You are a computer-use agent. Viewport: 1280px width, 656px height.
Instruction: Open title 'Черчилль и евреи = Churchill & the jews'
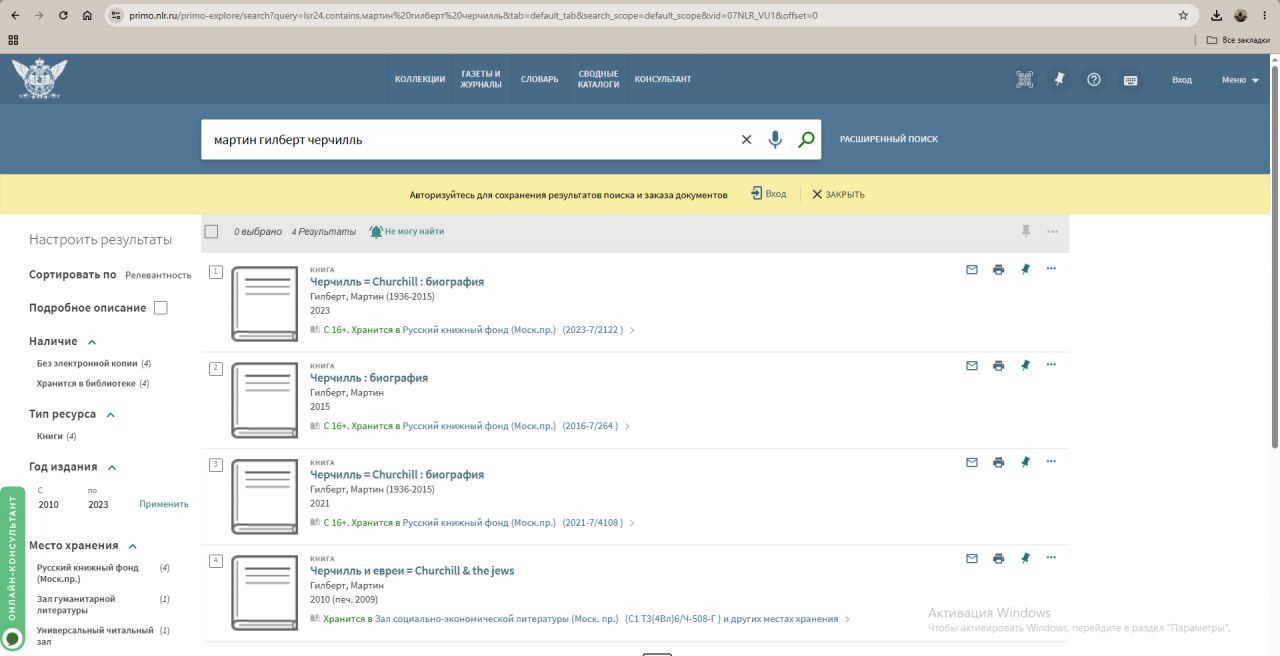point(412,571)
